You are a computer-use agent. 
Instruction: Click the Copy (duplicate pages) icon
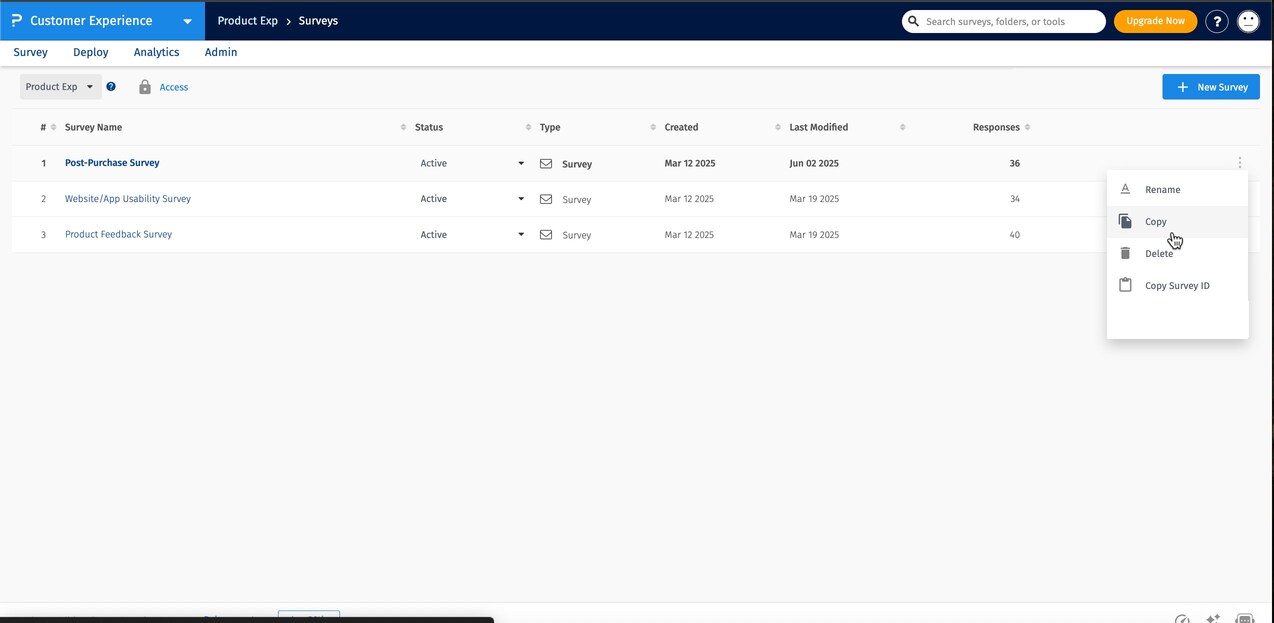click(x=1125, y=221)
